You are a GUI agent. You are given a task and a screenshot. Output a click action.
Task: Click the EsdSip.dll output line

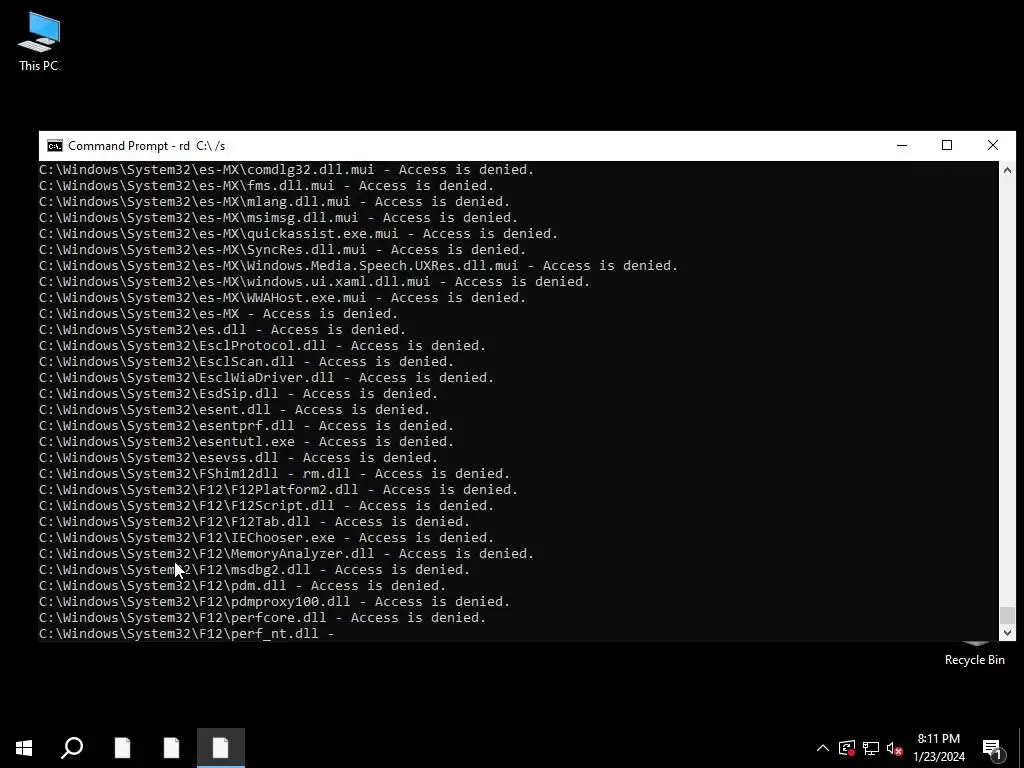click(x=238, y=394)
